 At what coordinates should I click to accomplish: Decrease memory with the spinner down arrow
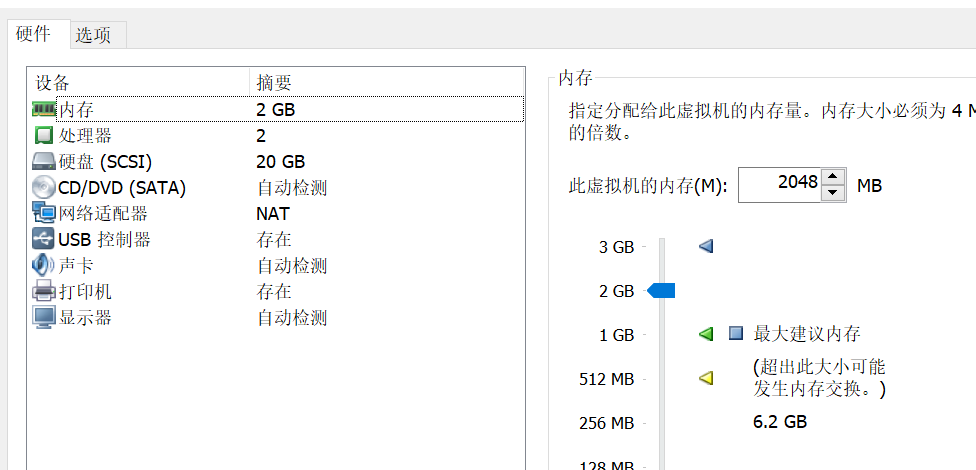[833, 193]
